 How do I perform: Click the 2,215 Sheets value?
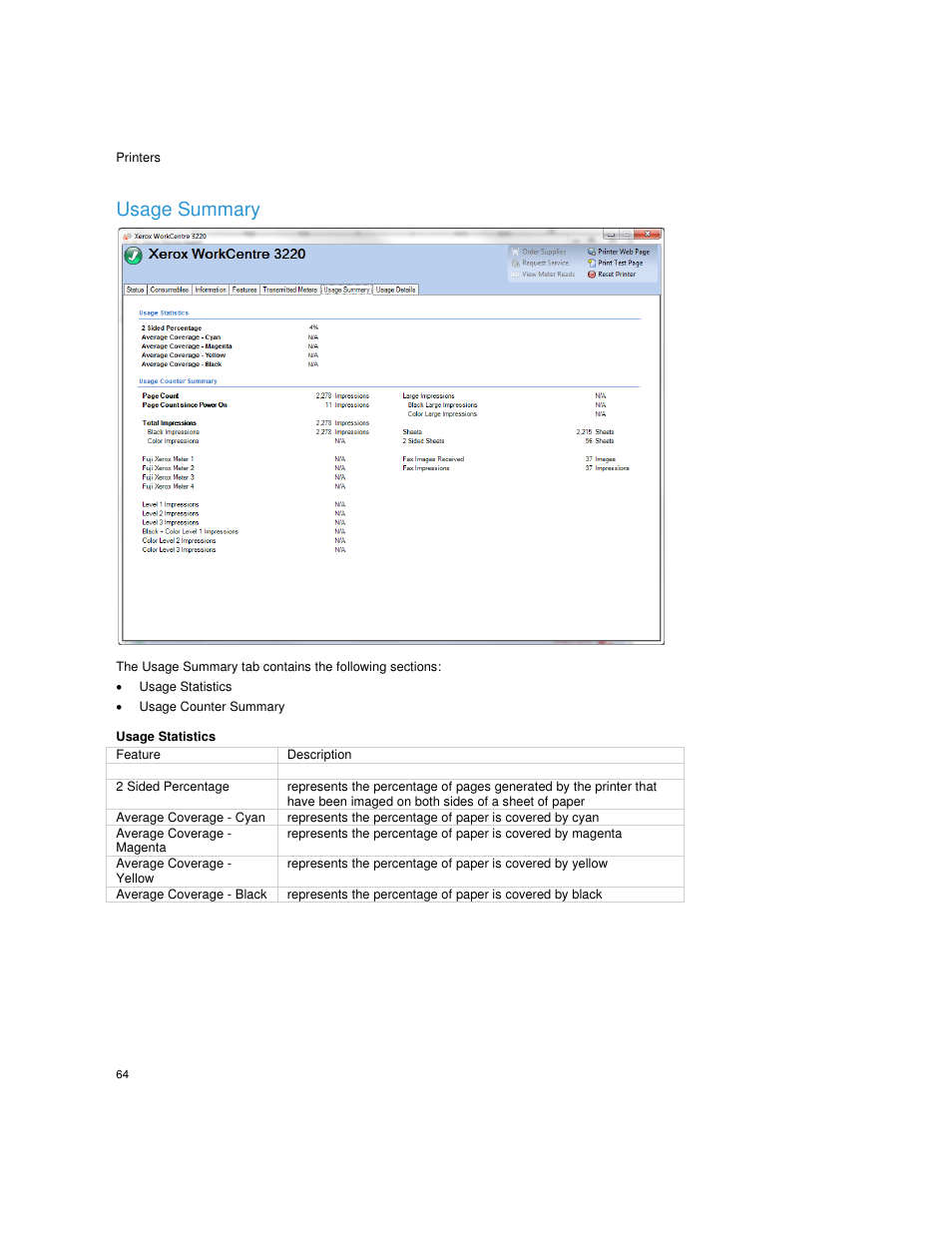(595, 431)
